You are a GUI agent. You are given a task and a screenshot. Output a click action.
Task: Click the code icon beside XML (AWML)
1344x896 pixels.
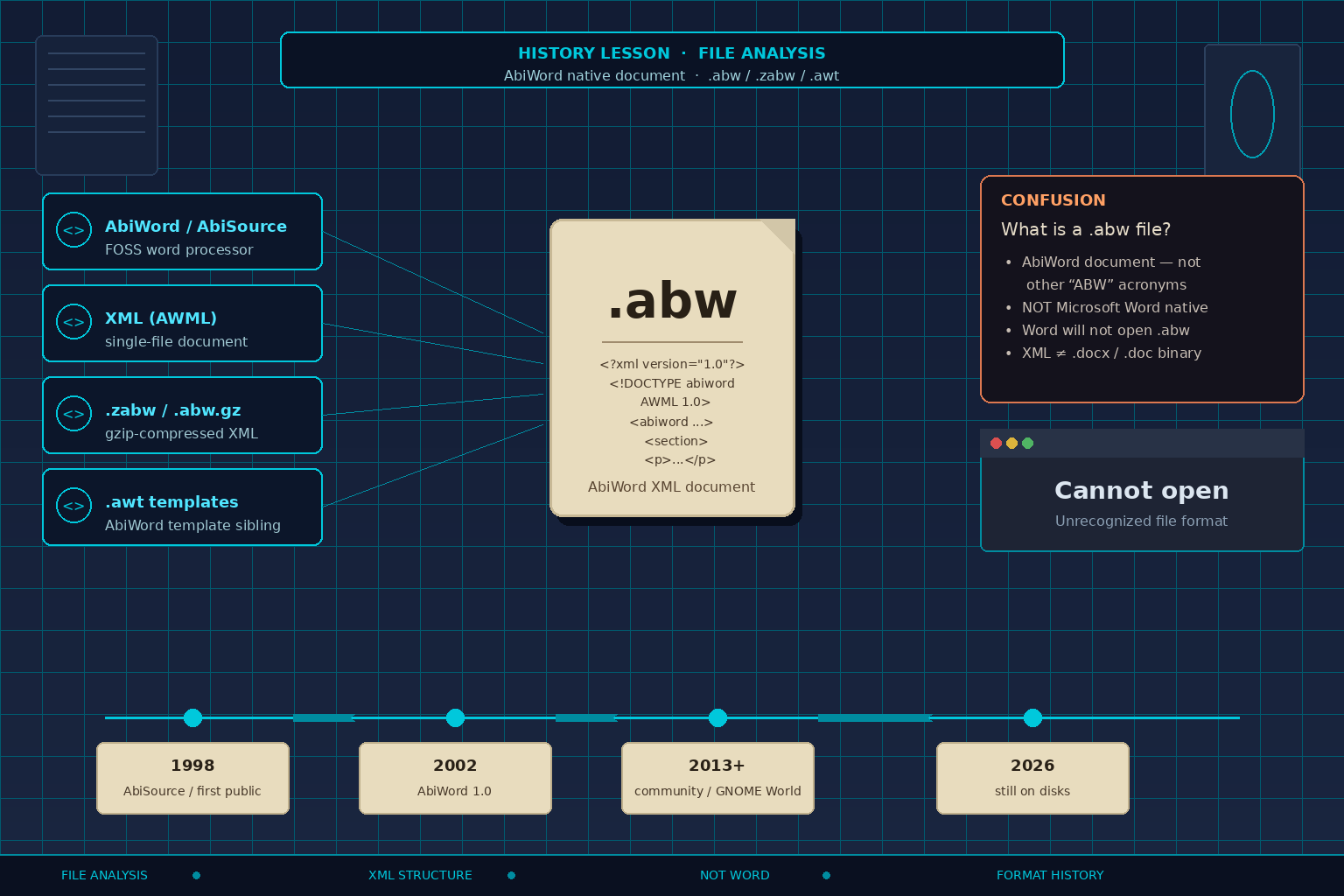click(73, 322)
